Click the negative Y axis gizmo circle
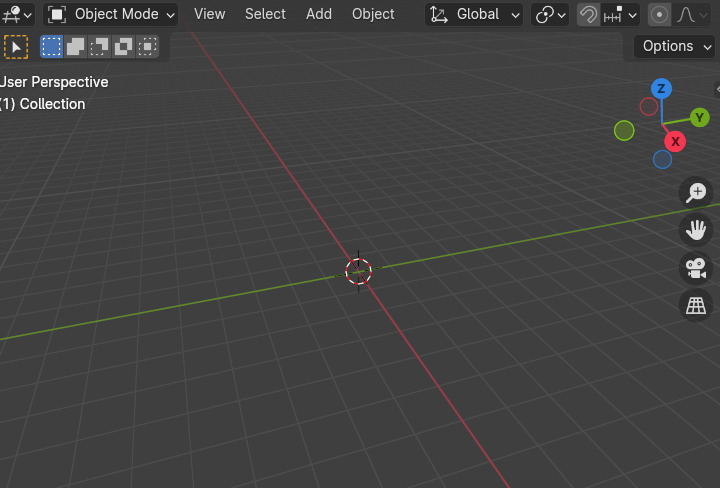Image resolution: width=720 pixels, height=488 pixels. [624, 130]
